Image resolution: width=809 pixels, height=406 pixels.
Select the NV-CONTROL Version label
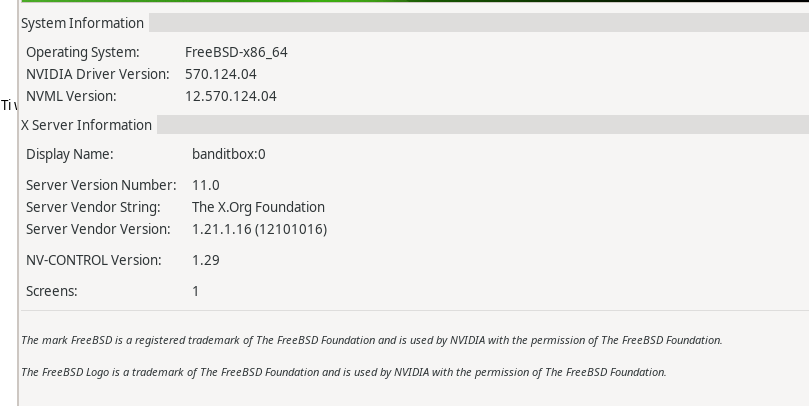click(93, 260)
